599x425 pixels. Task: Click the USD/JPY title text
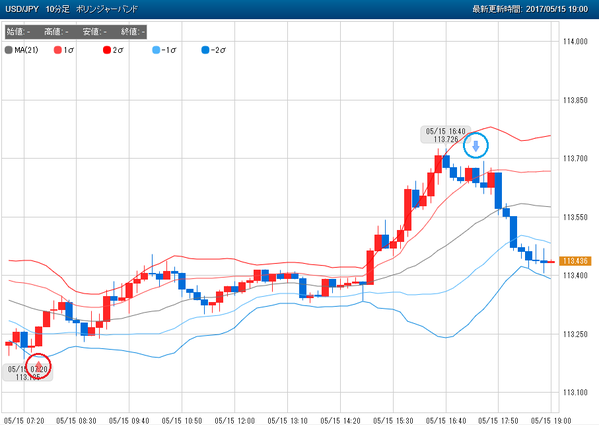(22, 9)
